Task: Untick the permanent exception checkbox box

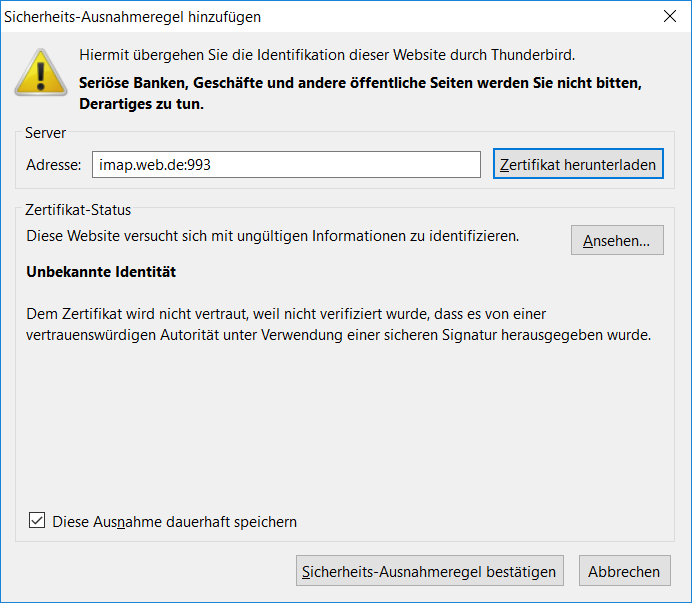Action: (x=38, y=521)
